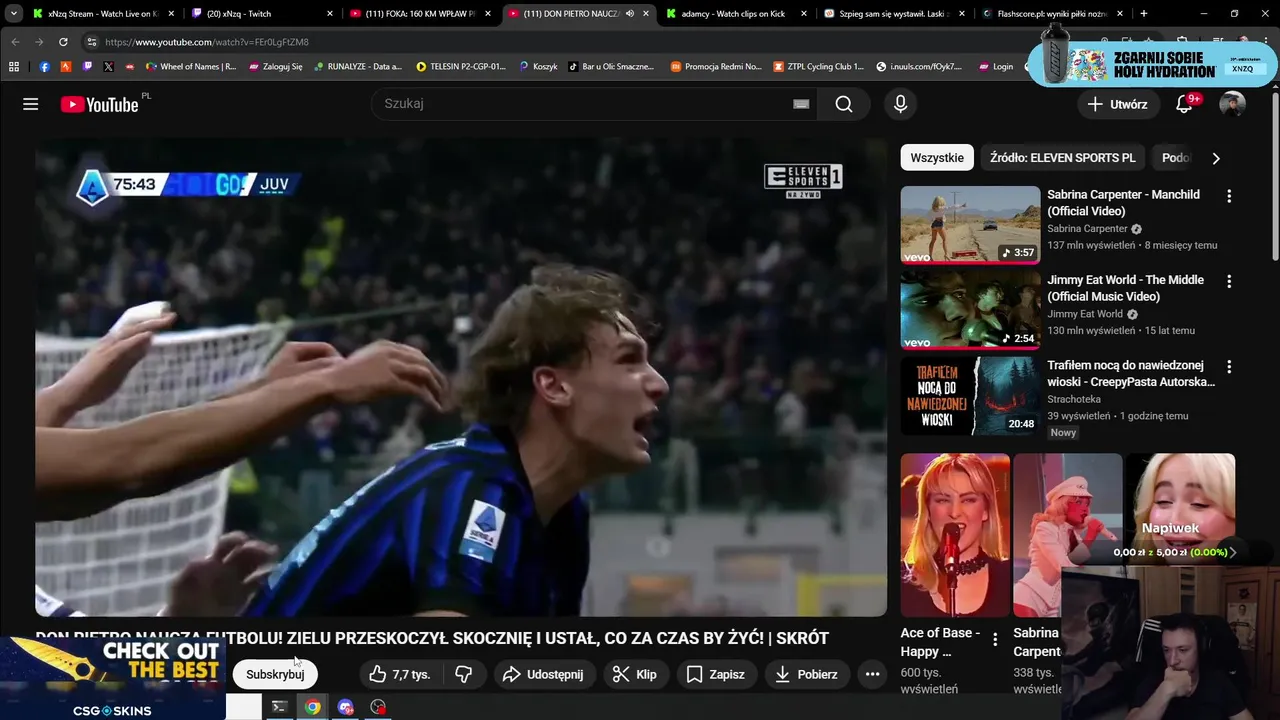Open the Twitch bookmark icon
1280x720 pixels.
[x=87, y=67]
